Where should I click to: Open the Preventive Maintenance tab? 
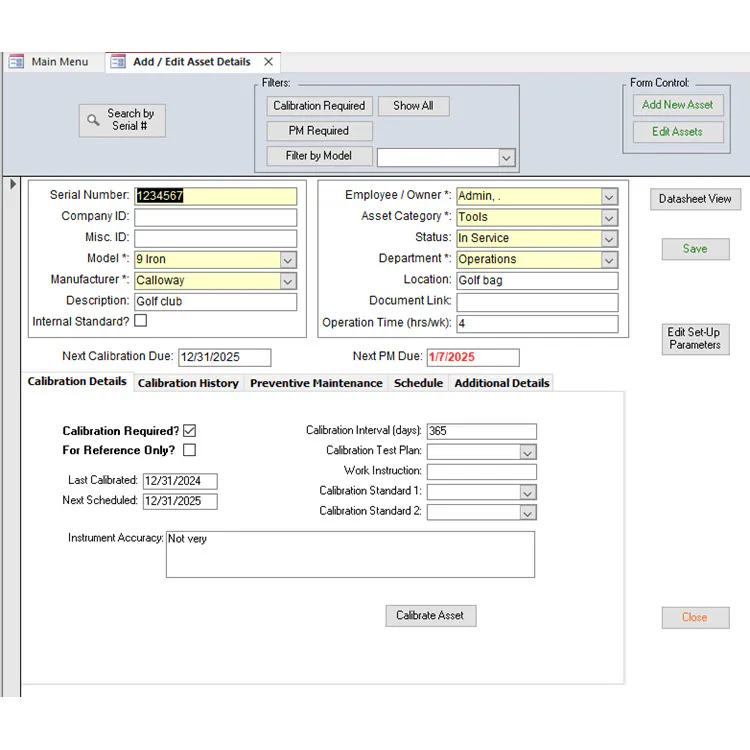pos(316,383)
